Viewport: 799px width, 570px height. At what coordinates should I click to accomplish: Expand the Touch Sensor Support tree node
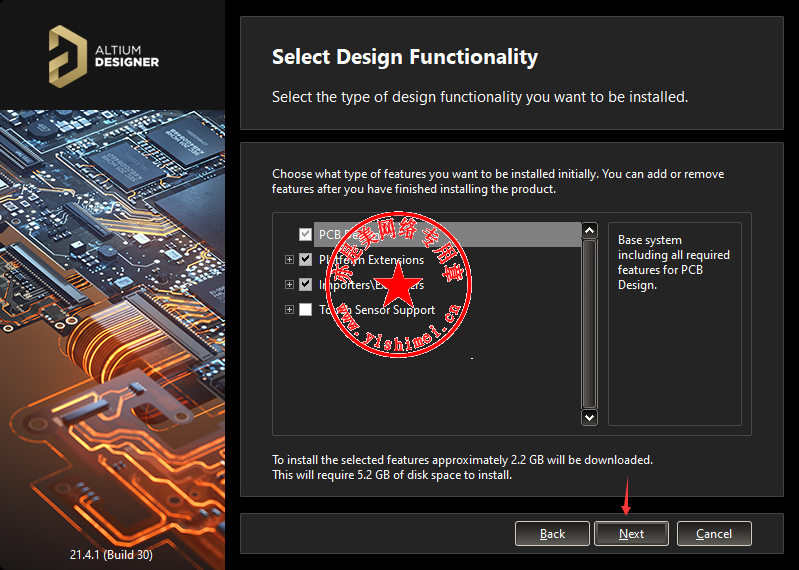coord(289,309)
